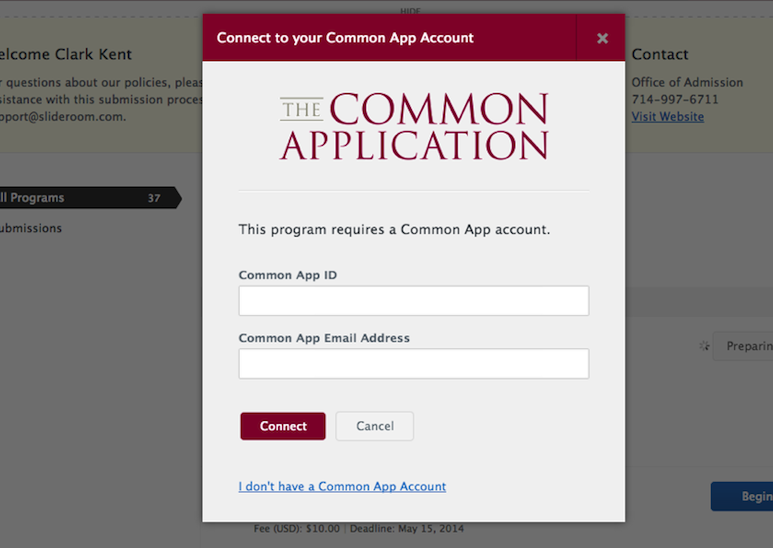Click the phone number 714-997-6711
The height and width of the screenshot is (548, 773).
coord(675,100)
